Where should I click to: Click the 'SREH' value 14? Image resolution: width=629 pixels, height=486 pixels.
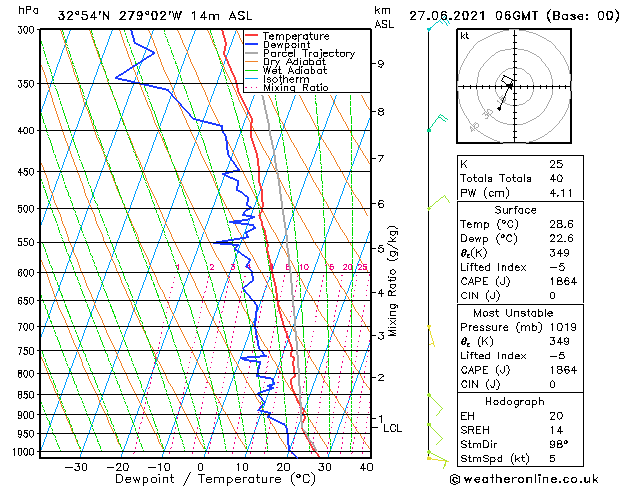556,430
